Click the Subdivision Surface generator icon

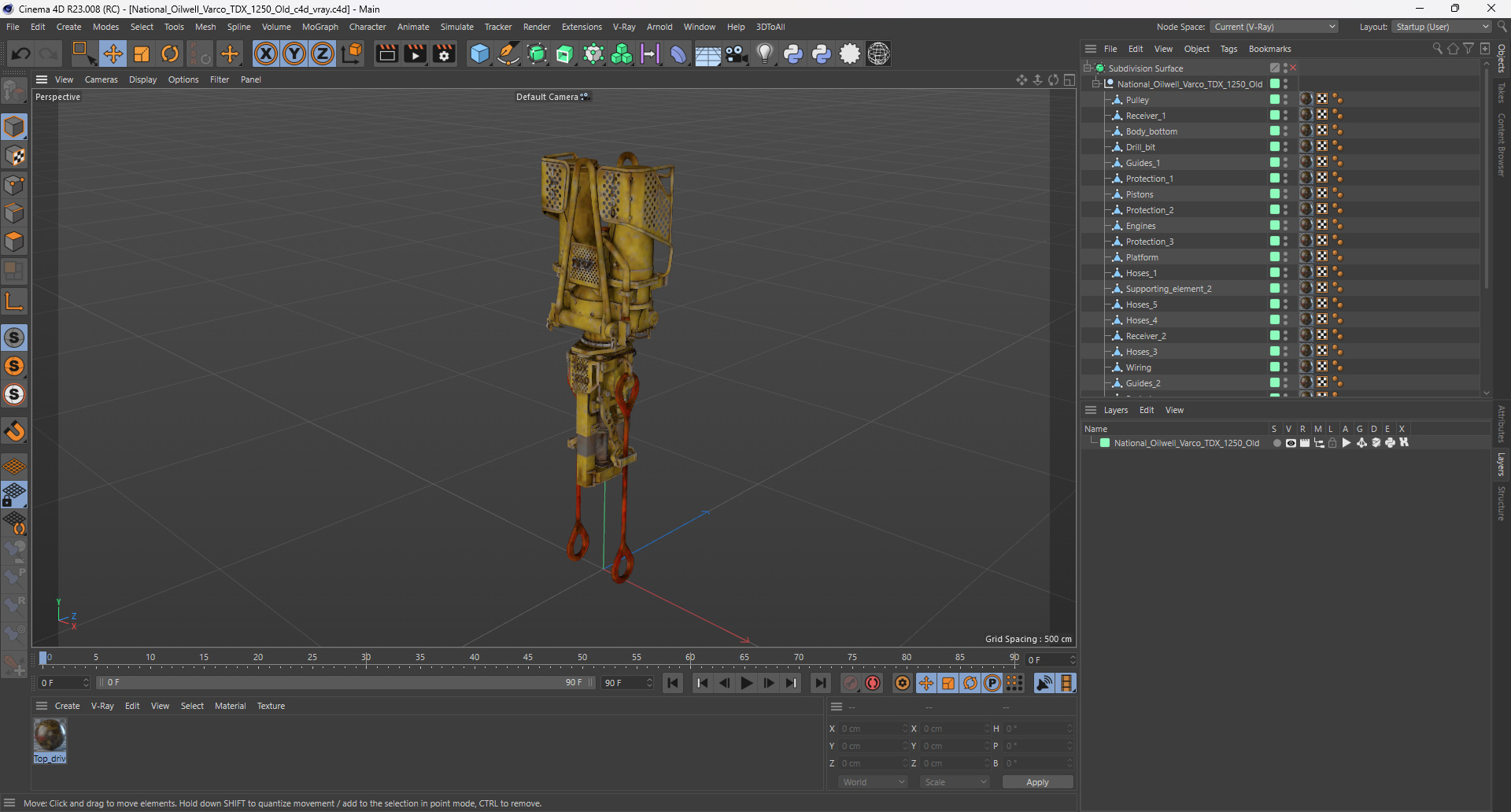(537, 54)
